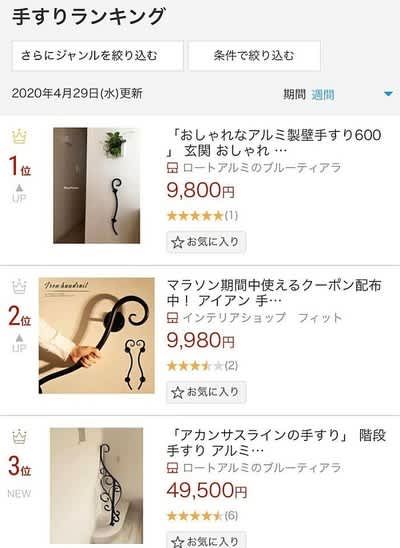Select the 週間 period option
400x548 pixels.
coord(323,94)
